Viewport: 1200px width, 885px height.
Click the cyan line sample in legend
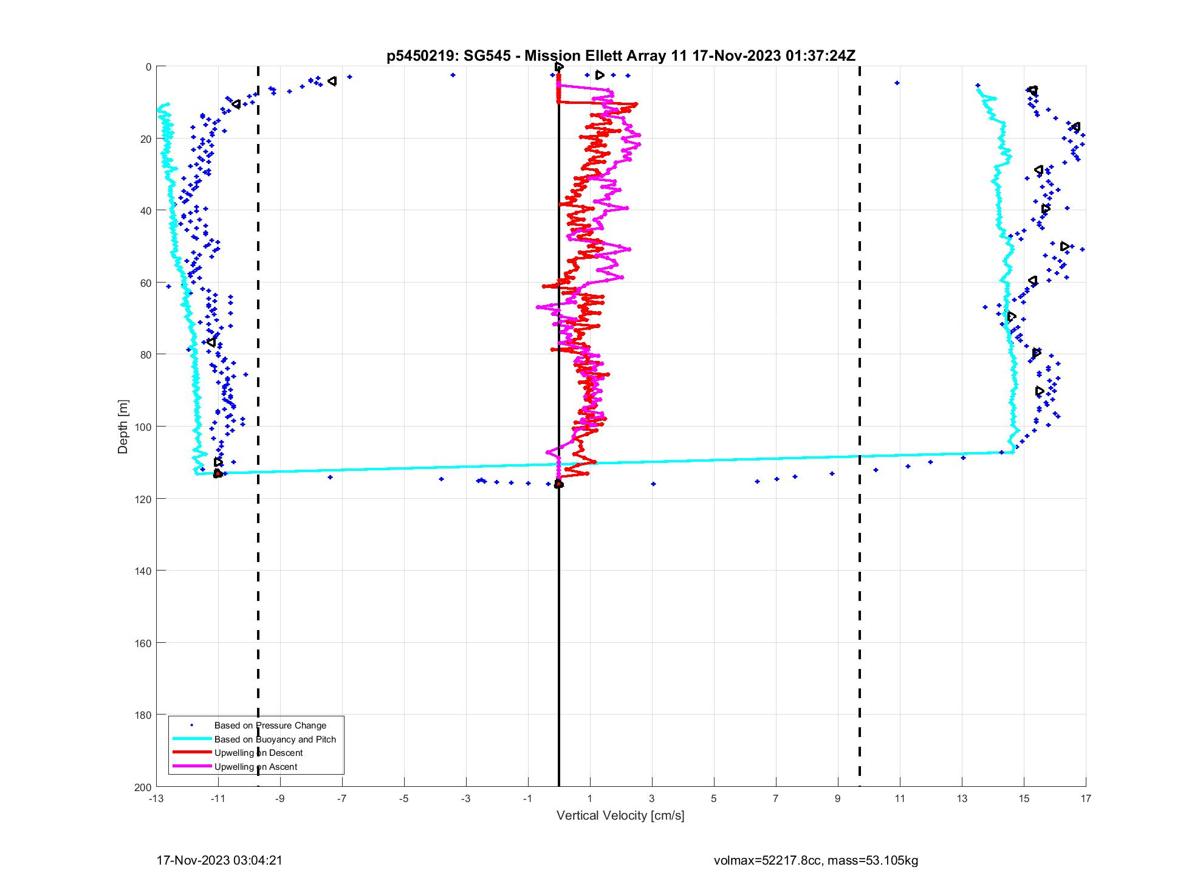(x=191, y=739)
